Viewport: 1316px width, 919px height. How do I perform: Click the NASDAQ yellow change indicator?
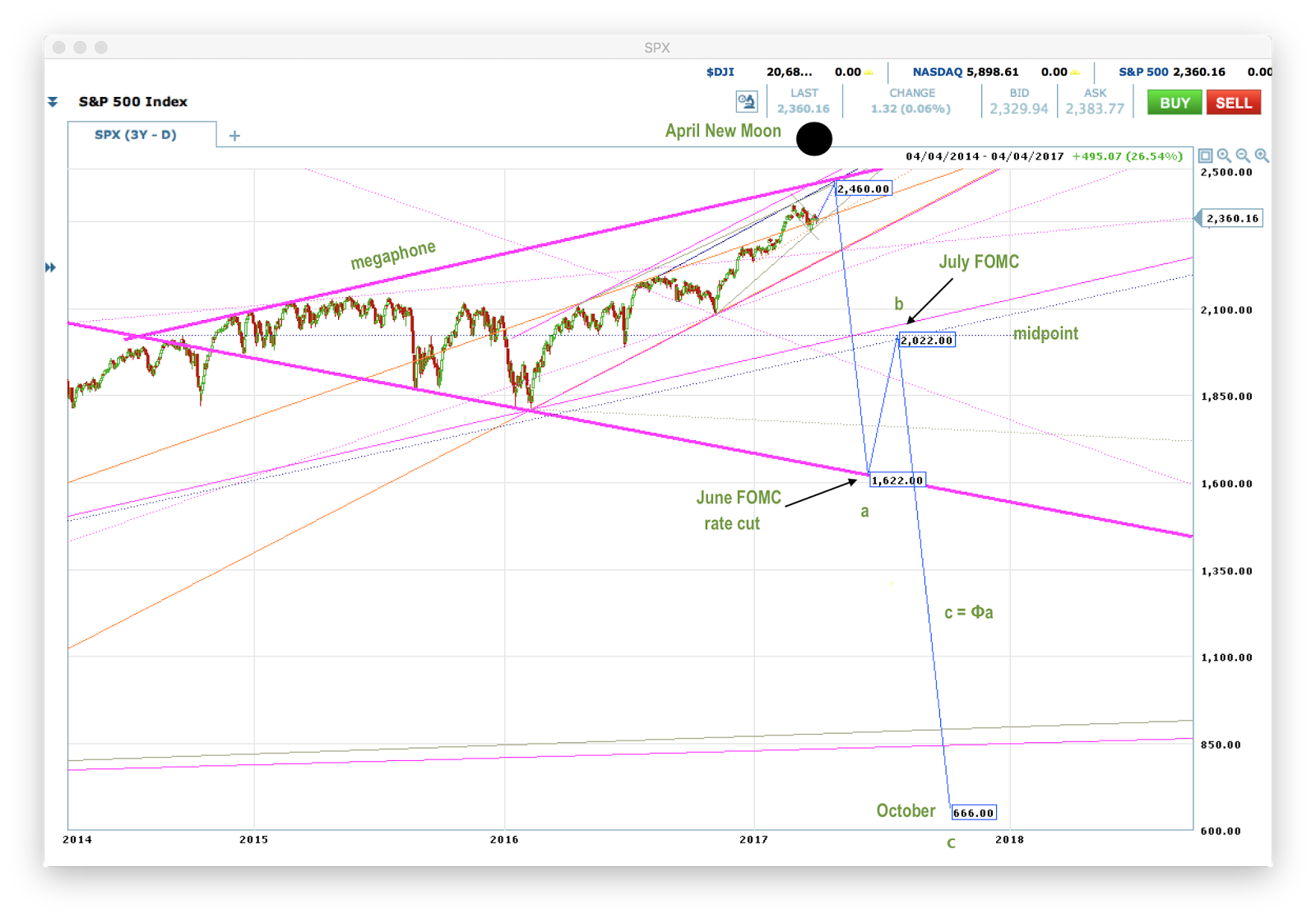pyautogui.click(x=1075, y=73)
